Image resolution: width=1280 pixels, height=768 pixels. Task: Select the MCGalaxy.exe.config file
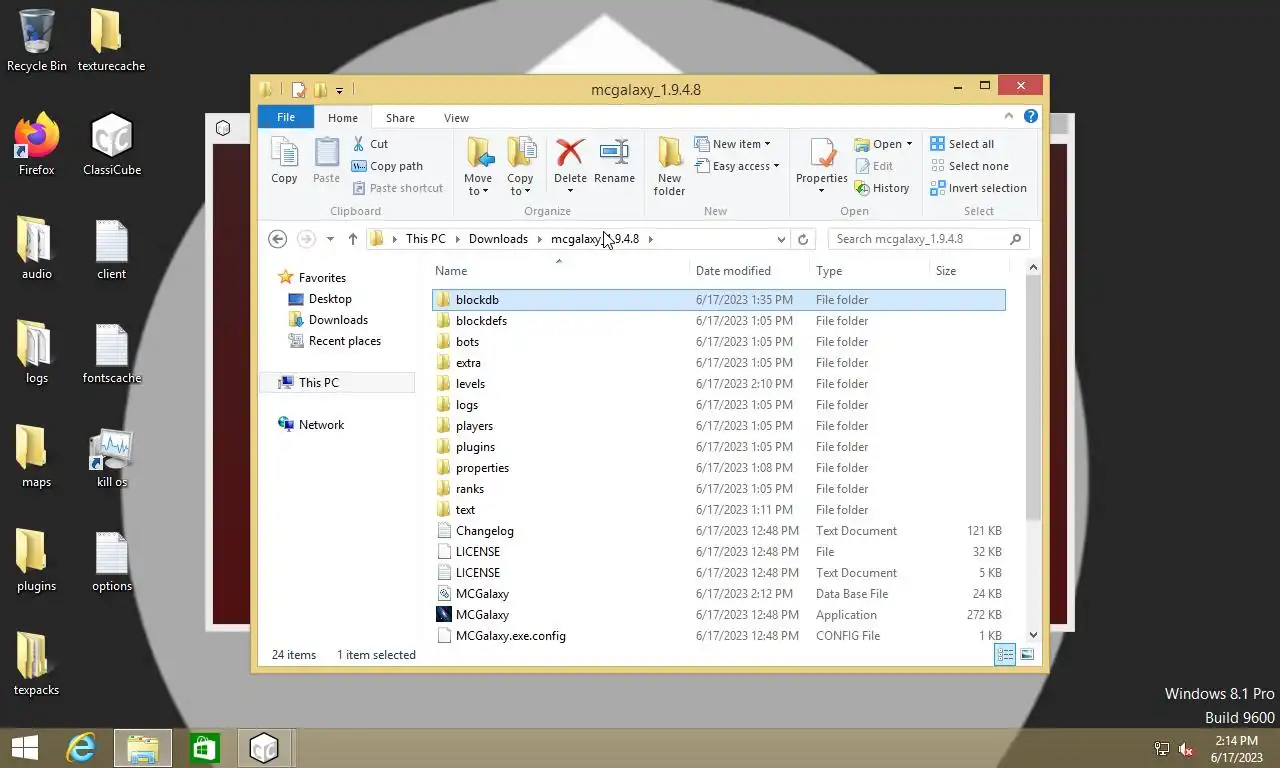pyautogui.click(x=719, y=636)
